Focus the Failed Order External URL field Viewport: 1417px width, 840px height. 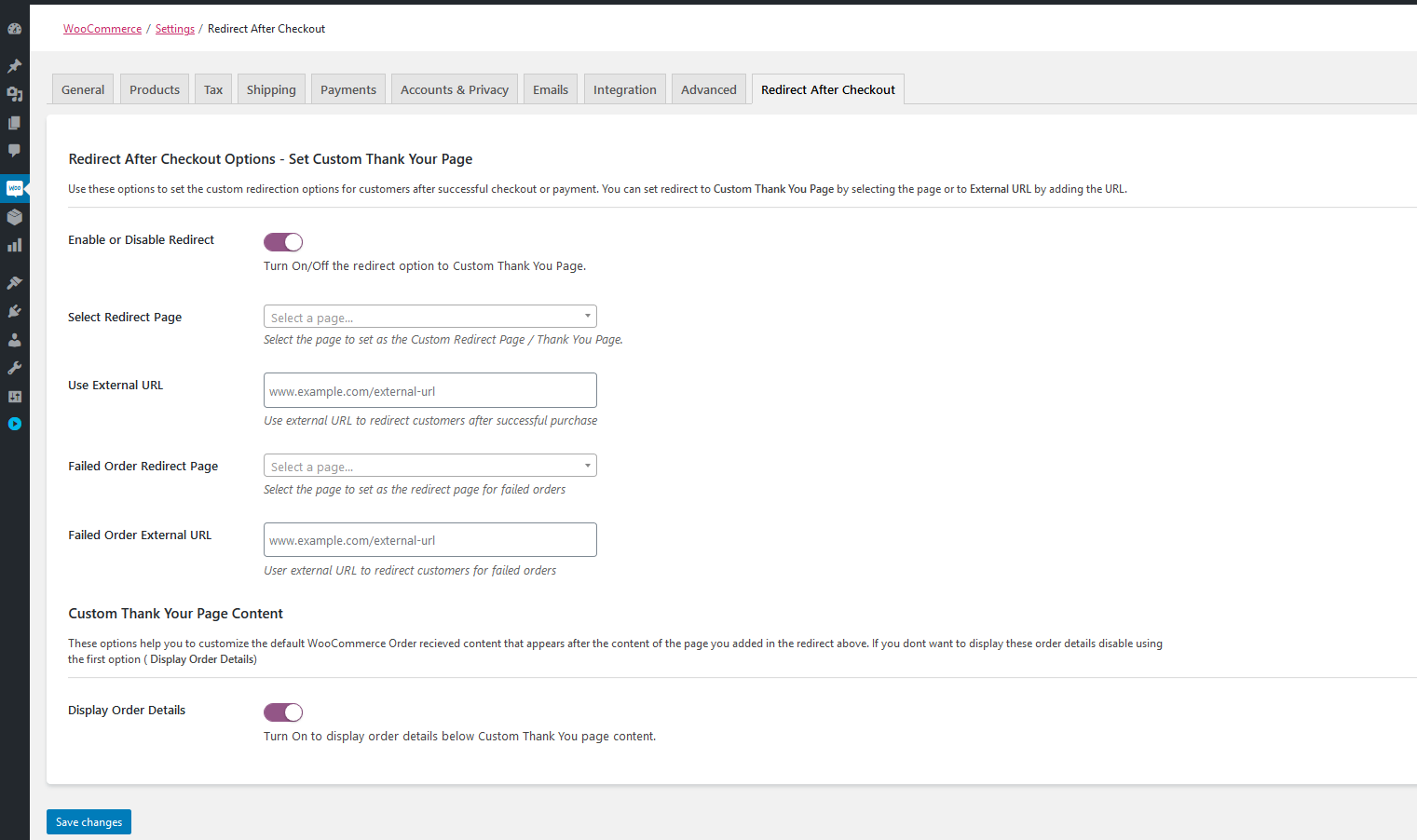pos(429,539)
